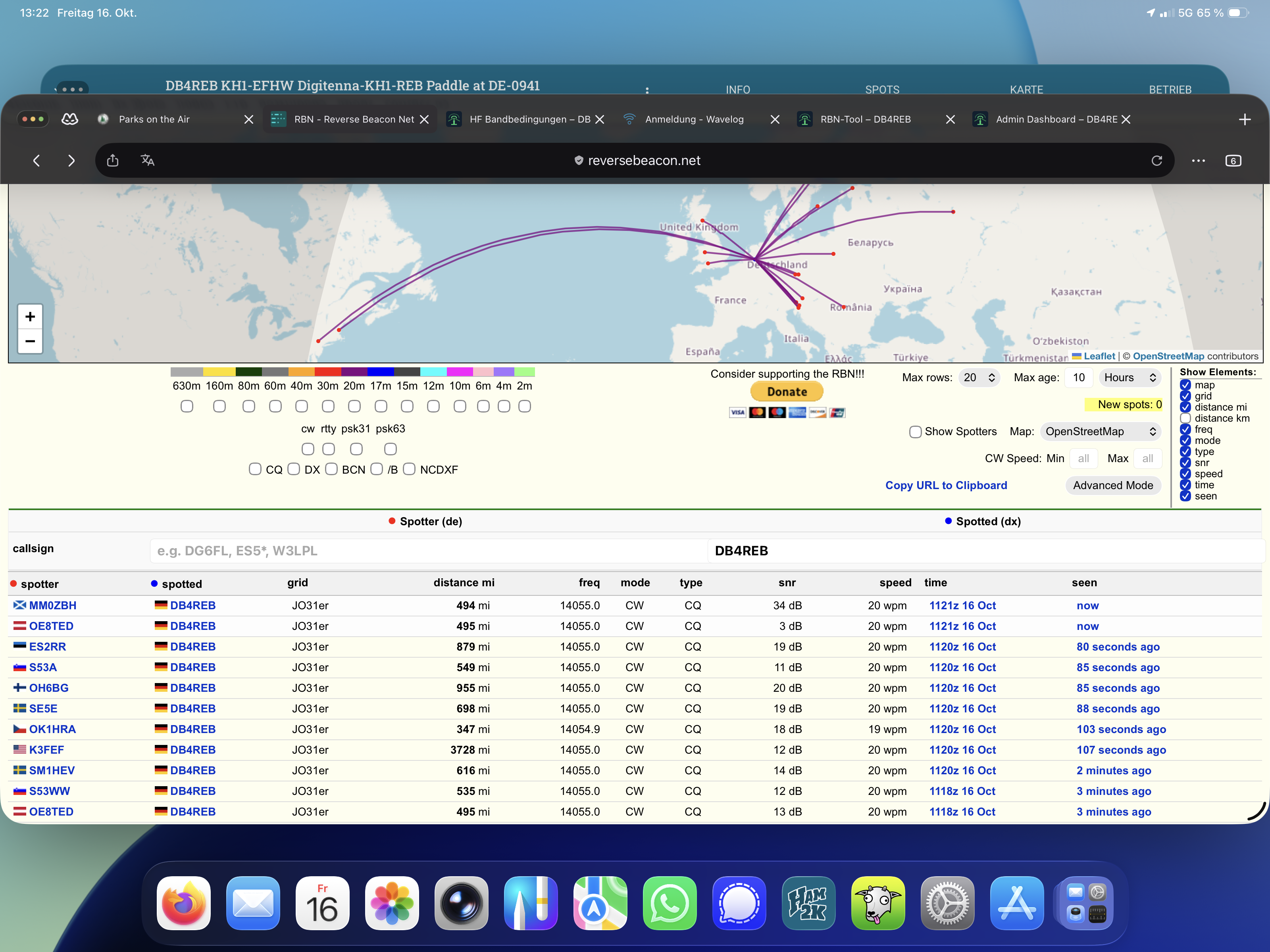Go forward with the browser forward arrow
Image resolution: width=1270 pixels, height=952 pixels.
(x=71, y=161)
